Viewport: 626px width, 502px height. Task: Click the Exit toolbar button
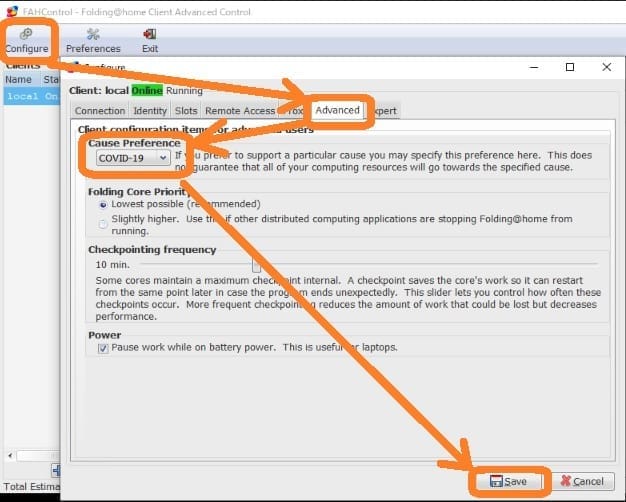click(x=150, y=41)
